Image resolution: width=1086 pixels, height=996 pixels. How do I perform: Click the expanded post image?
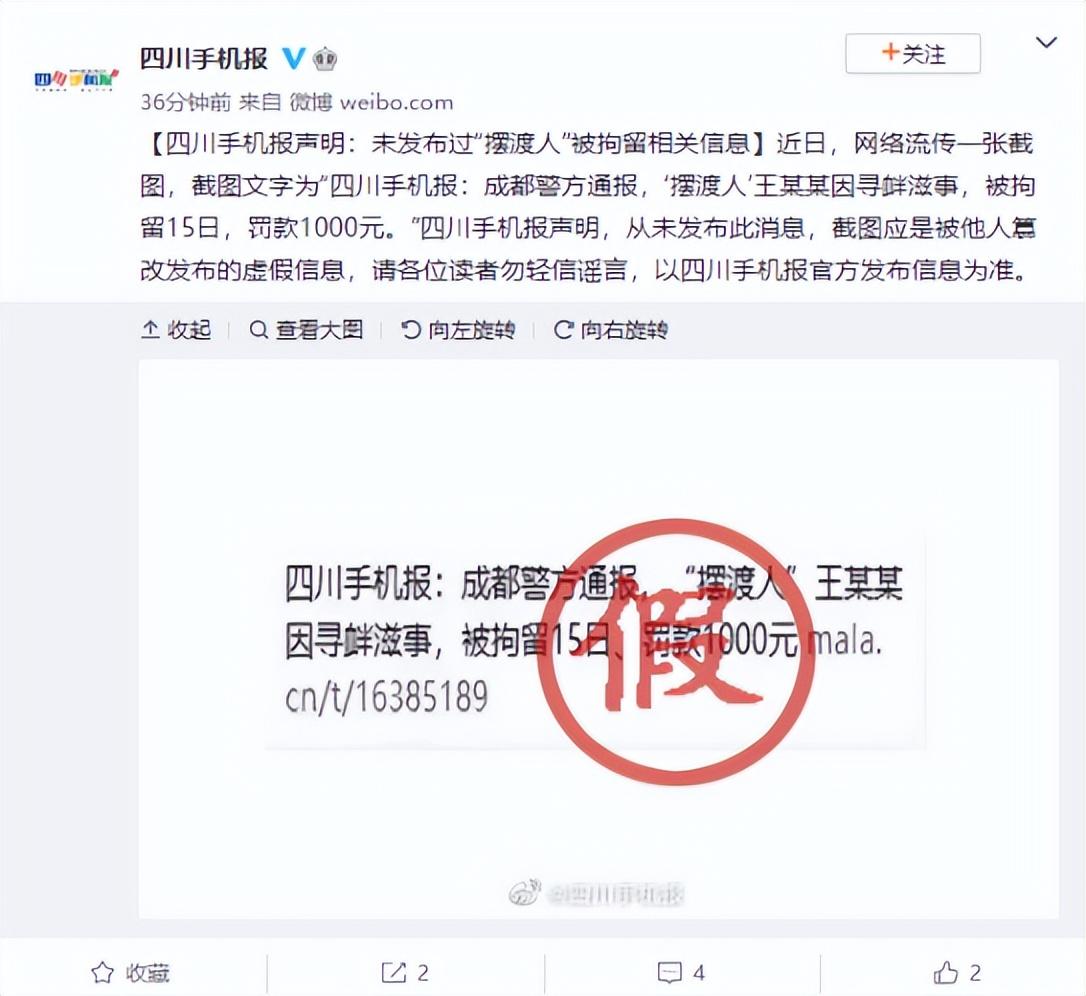598,639
